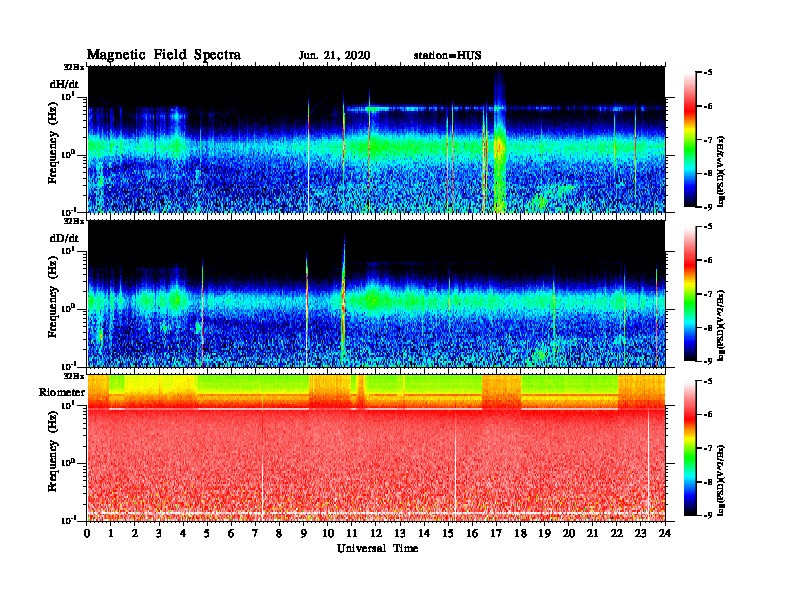Screen dimensions: 792x612
Task: Select the "dD/dt" panel label
Action: click(x=64, y=238)
